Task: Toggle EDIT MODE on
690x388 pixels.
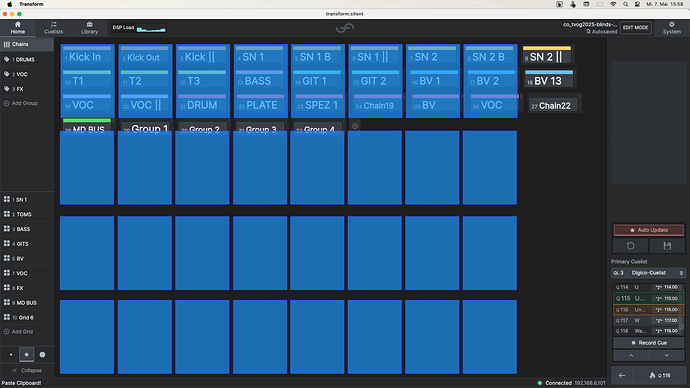Action: [x=635, y=27]
